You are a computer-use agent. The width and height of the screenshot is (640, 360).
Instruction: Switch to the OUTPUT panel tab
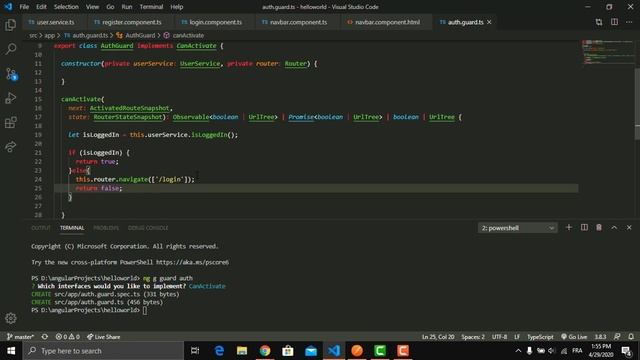coord(41,228)
